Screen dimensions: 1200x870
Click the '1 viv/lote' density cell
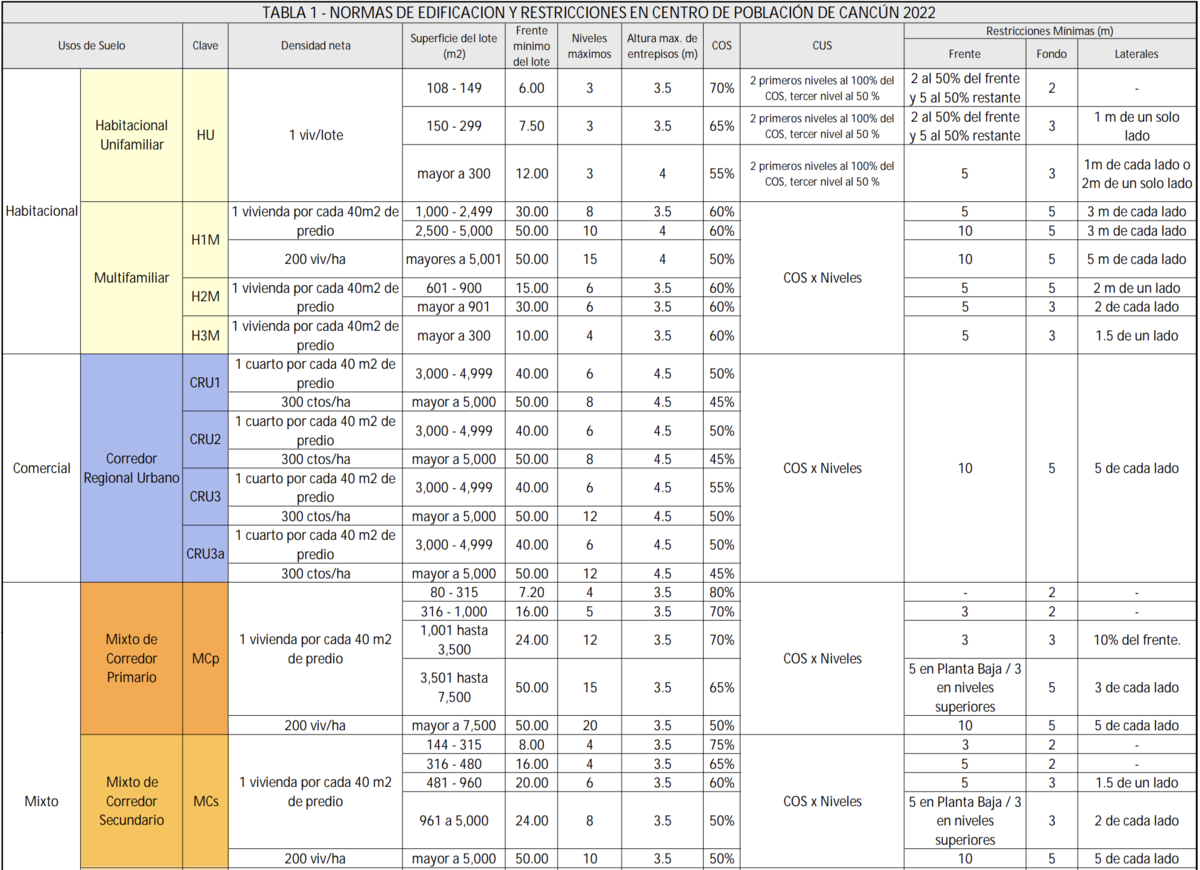click(x=315, y=135)
